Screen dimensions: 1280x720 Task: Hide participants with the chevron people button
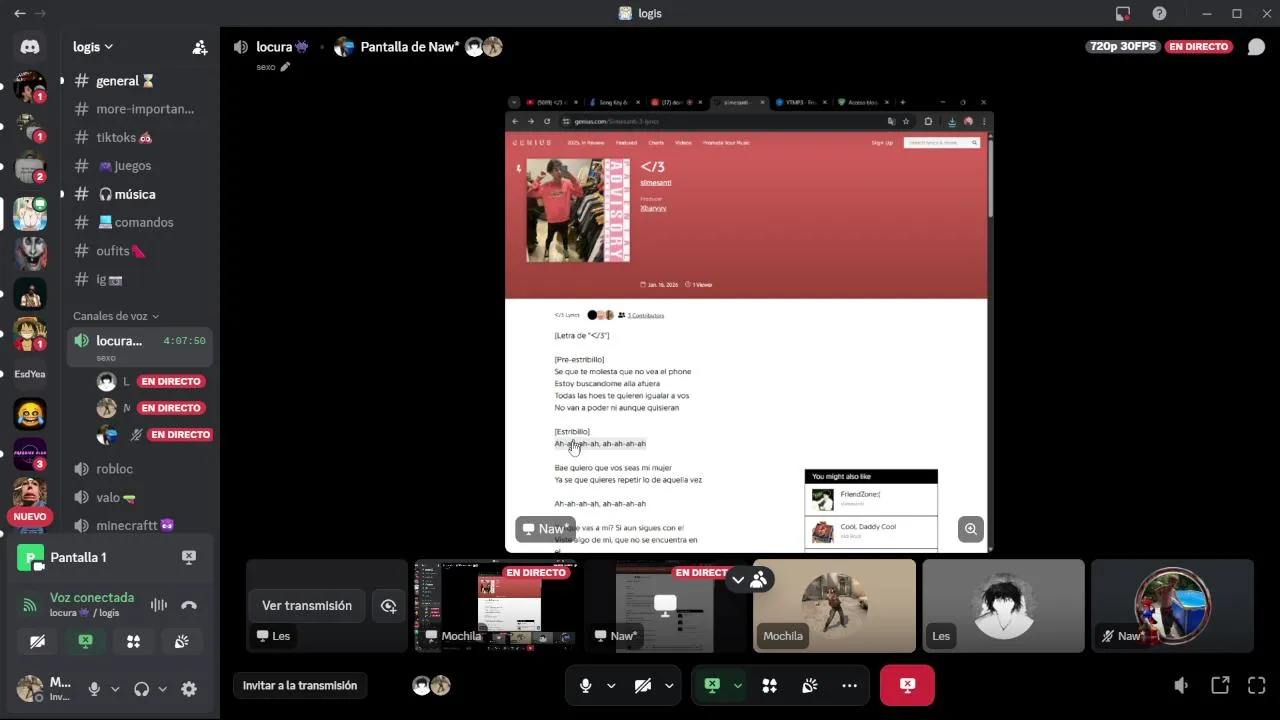point(749,579)
